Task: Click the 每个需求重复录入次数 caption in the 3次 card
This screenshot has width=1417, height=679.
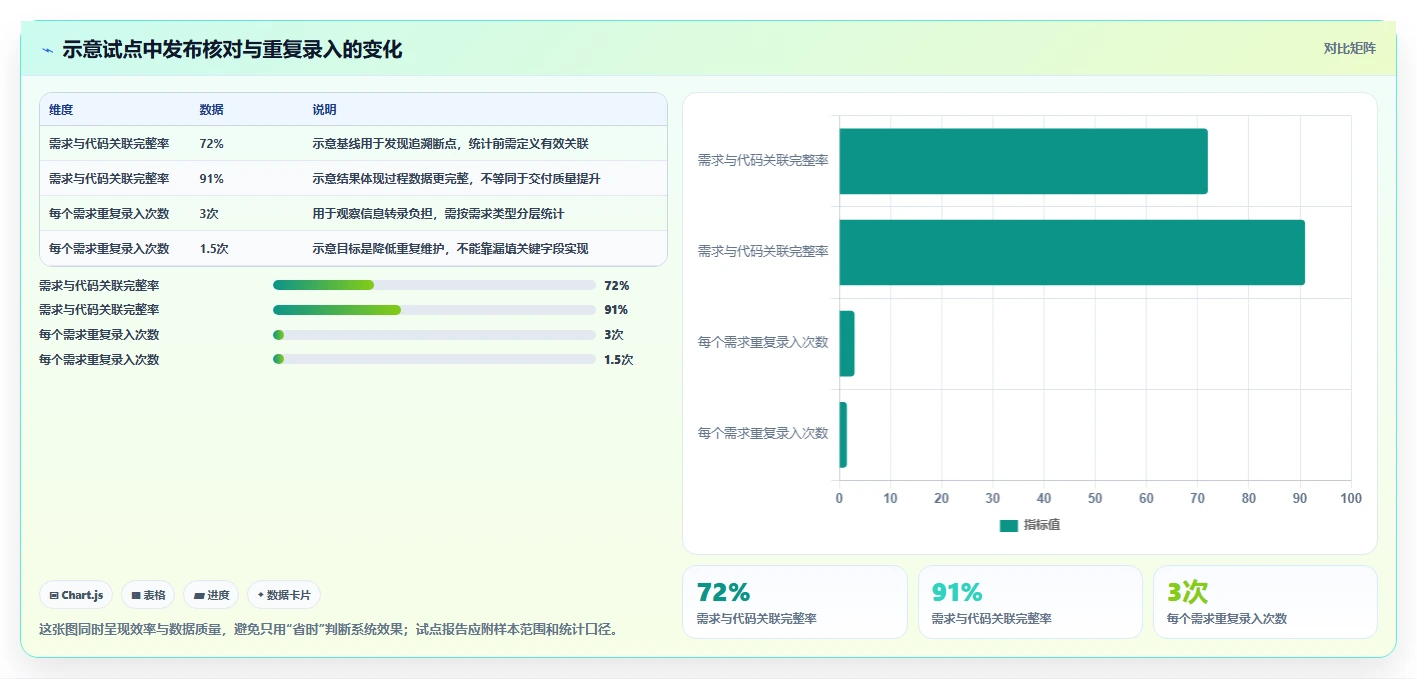Action: [1227, 619]
